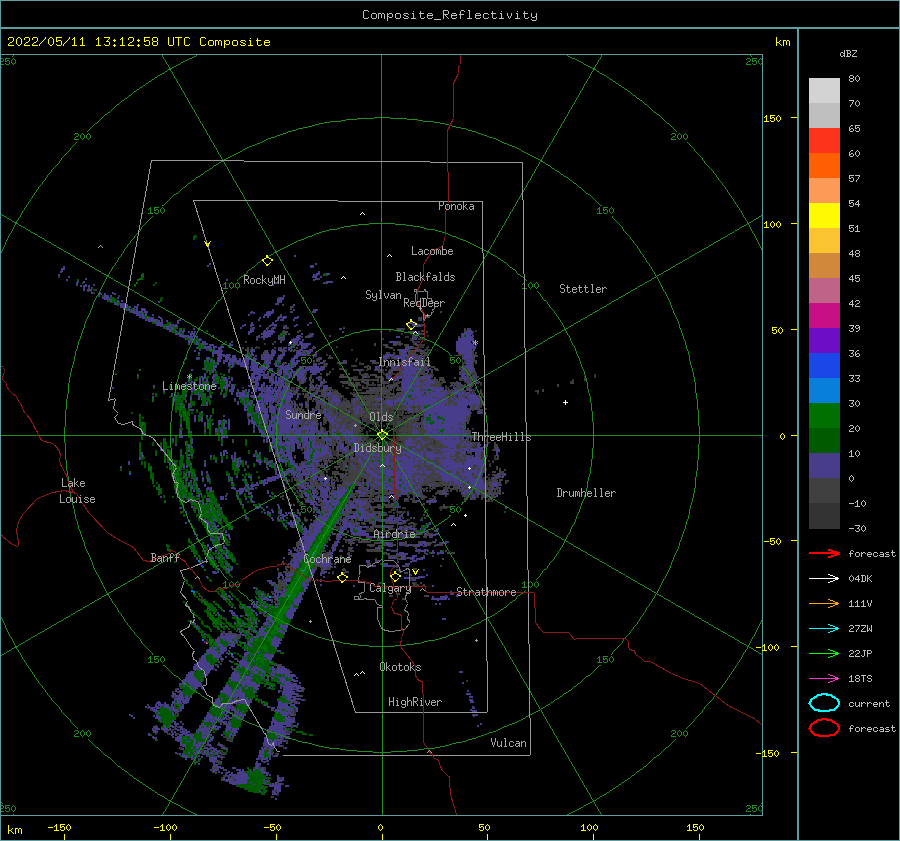The width and height of the screenshot is (900, 841).
Task: Click the yellow diamond marker above Calgary
Action: pos(395,576)
